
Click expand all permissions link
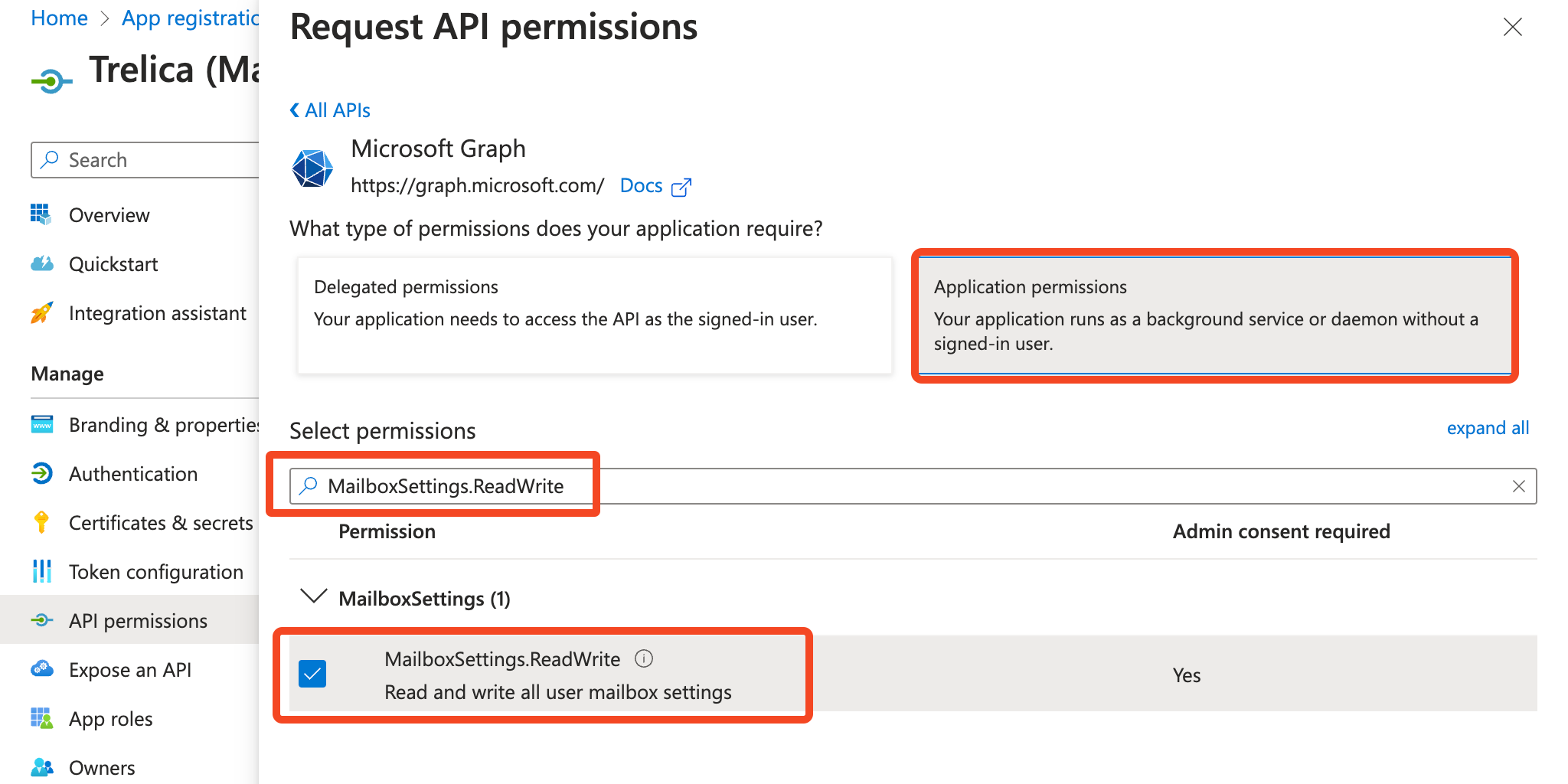coord(1488,428)
